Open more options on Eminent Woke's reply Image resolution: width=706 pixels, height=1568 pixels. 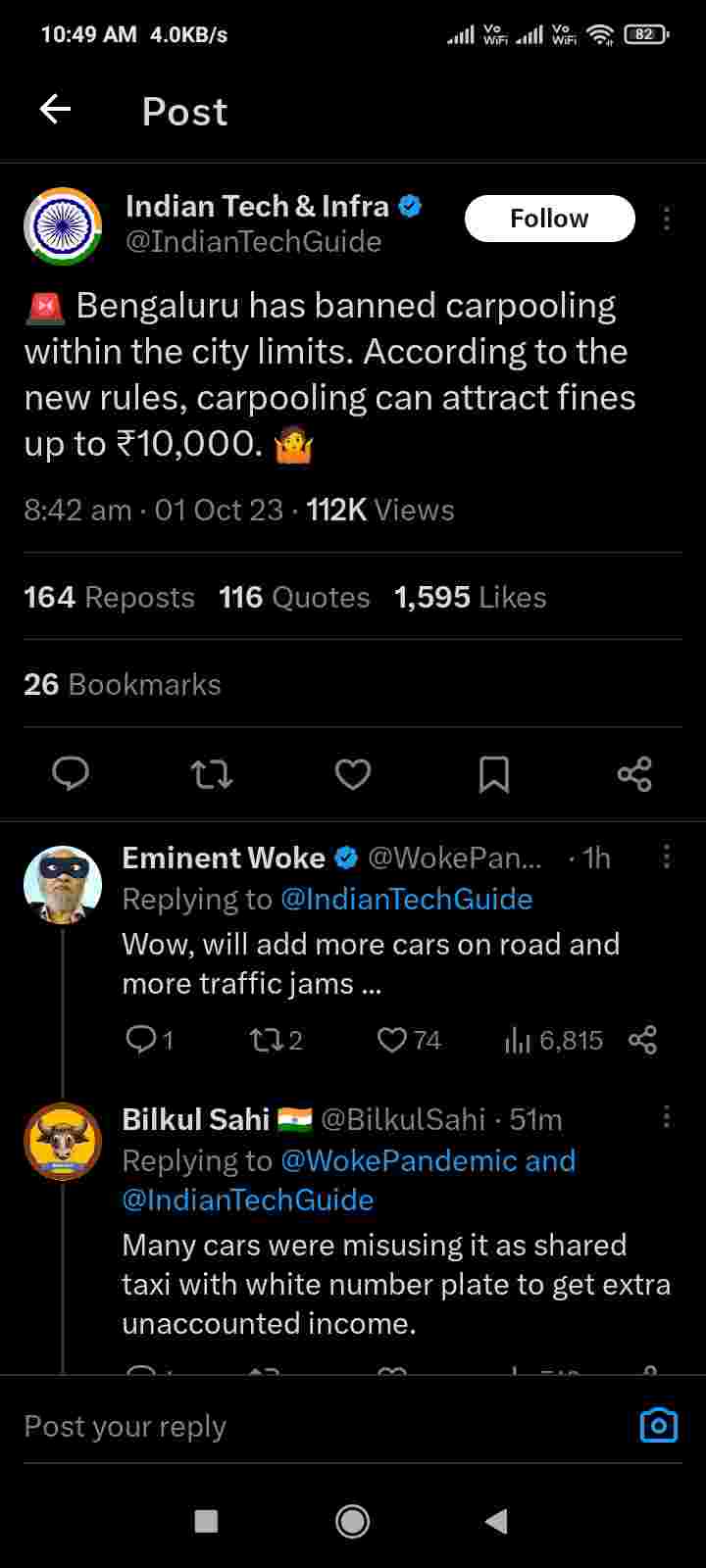coord(667,857)
